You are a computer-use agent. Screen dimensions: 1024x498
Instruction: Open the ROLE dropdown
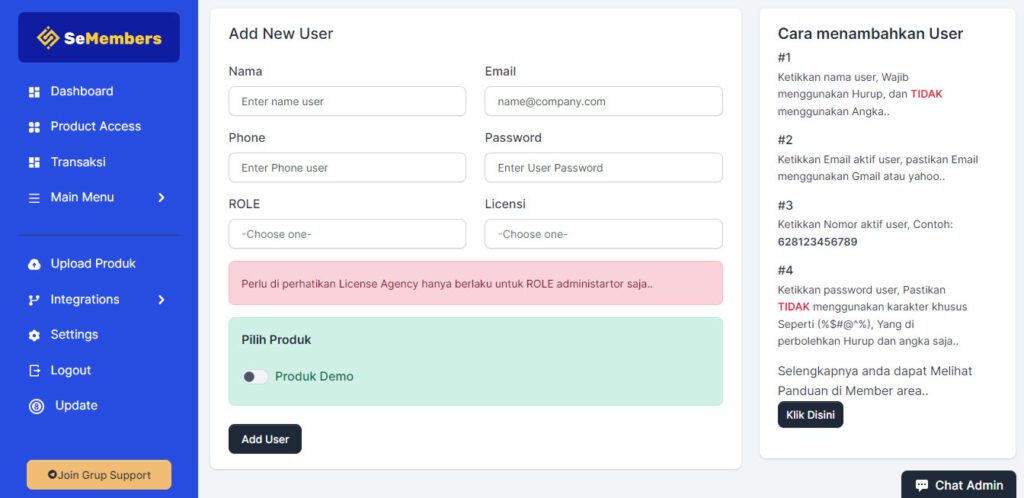[x=347, y=234]
